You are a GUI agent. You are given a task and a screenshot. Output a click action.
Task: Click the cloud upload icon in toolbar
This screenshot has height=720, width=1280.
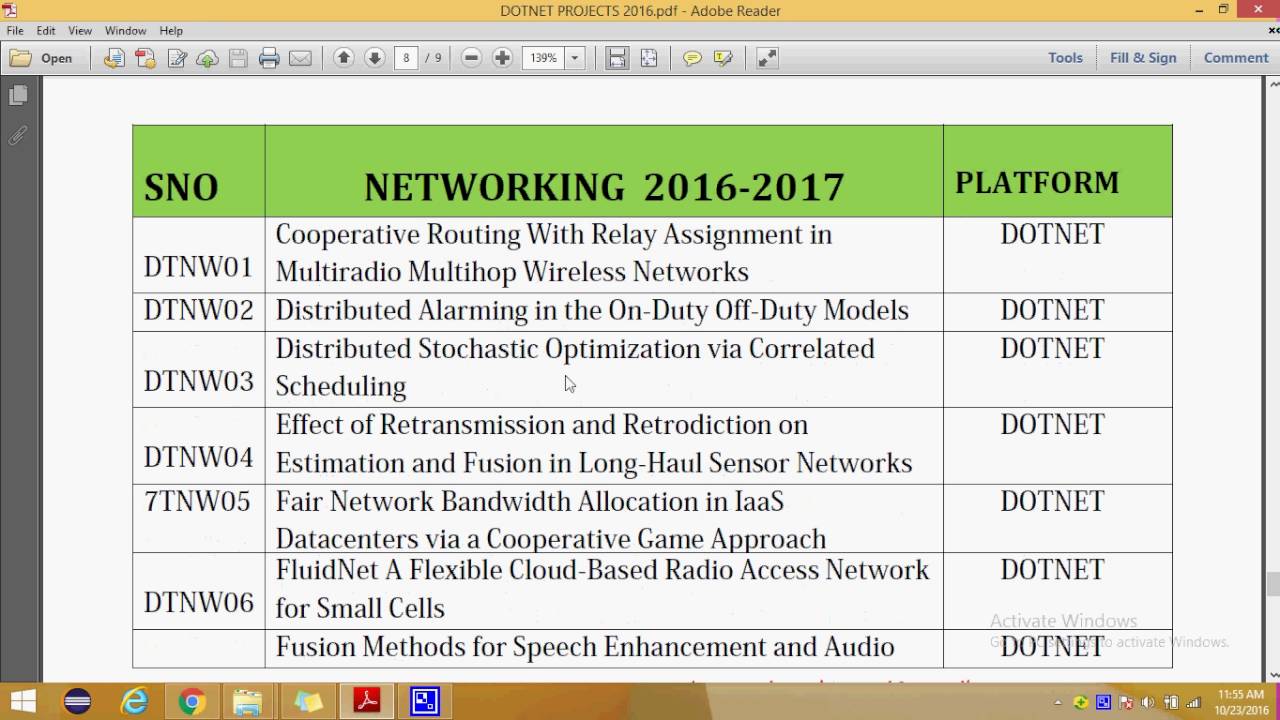(207, 58)
